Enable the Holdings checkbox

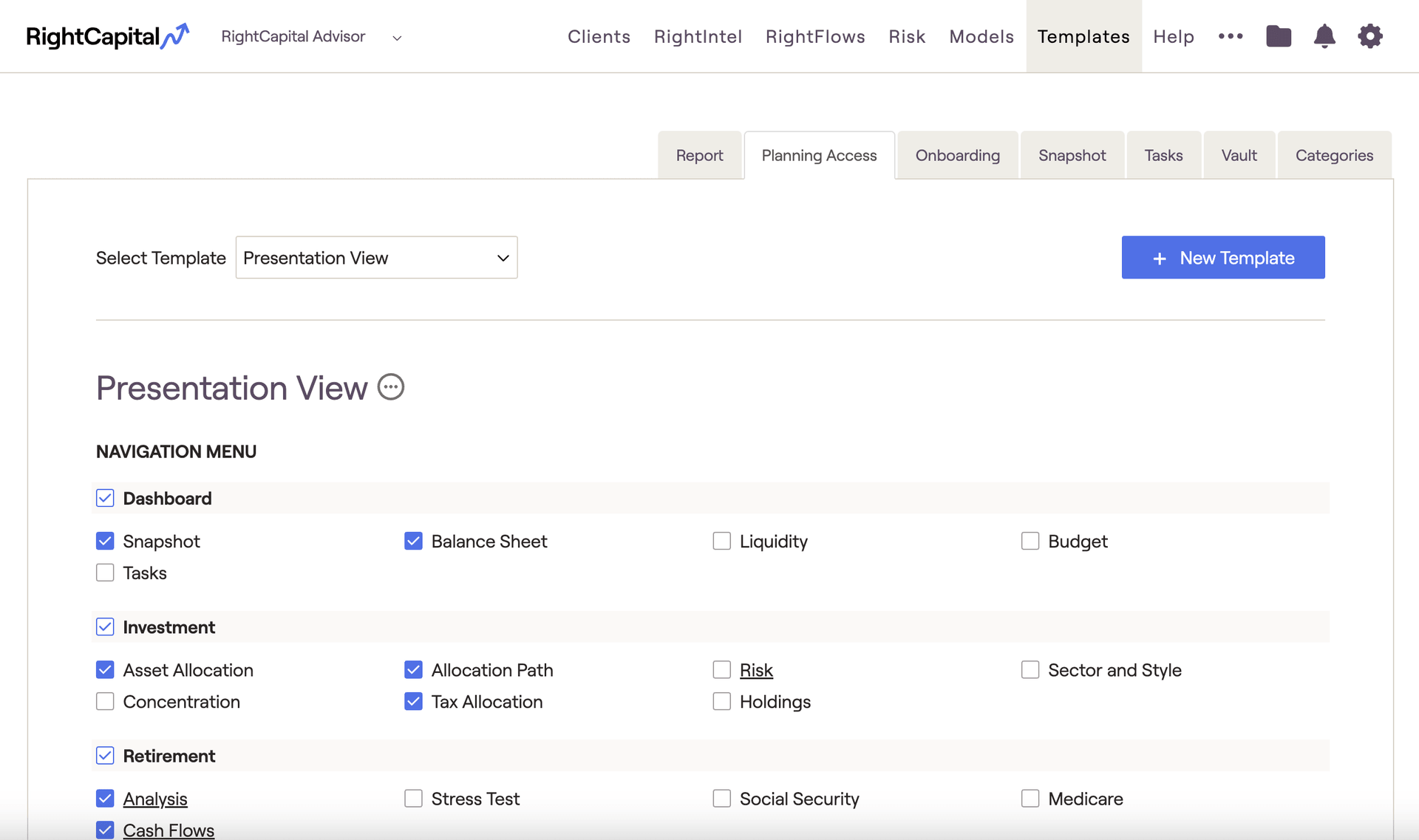[722, 702]
